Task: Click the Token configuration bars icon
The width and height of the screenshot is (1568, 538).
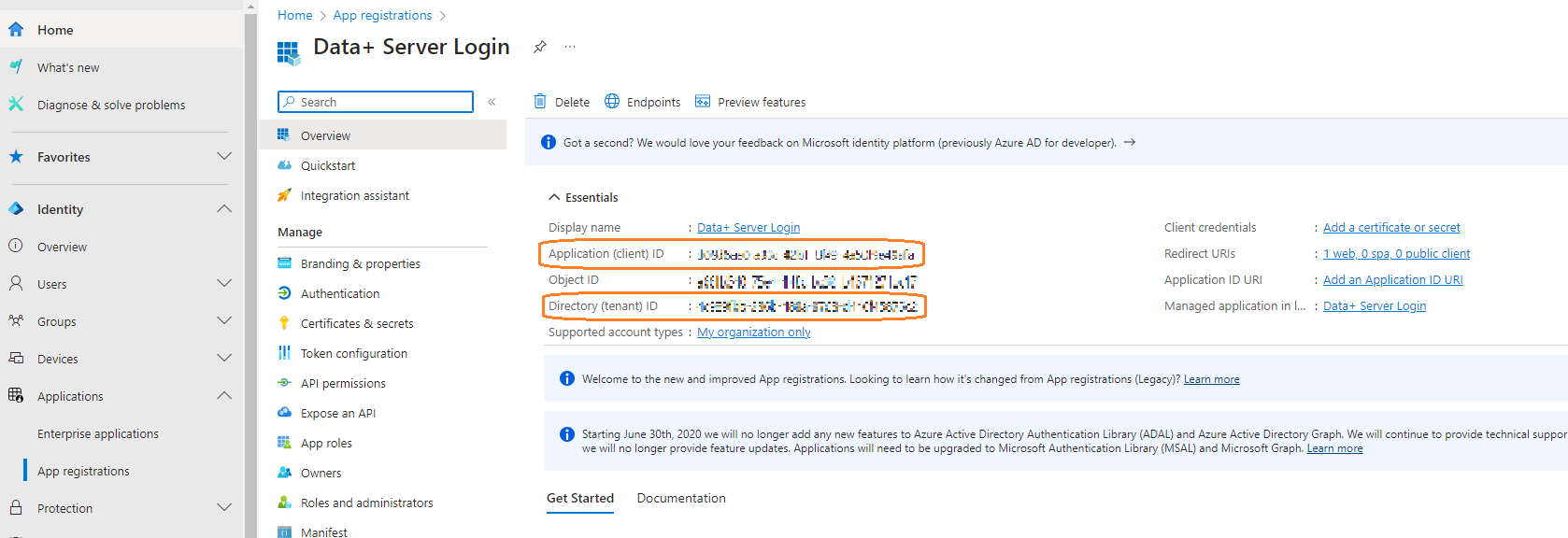Action: 284,353
